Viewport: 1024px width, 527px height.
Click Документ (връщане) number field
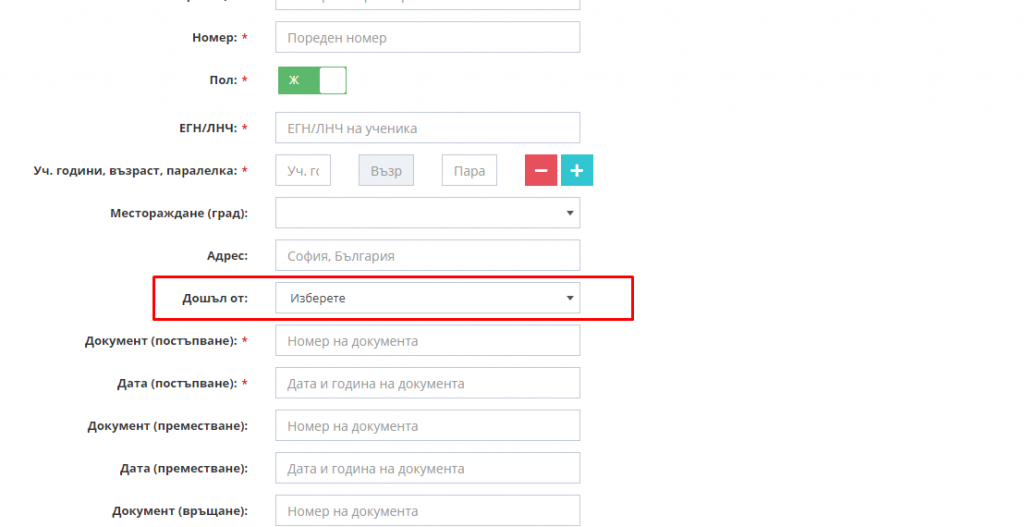point(427,510)
